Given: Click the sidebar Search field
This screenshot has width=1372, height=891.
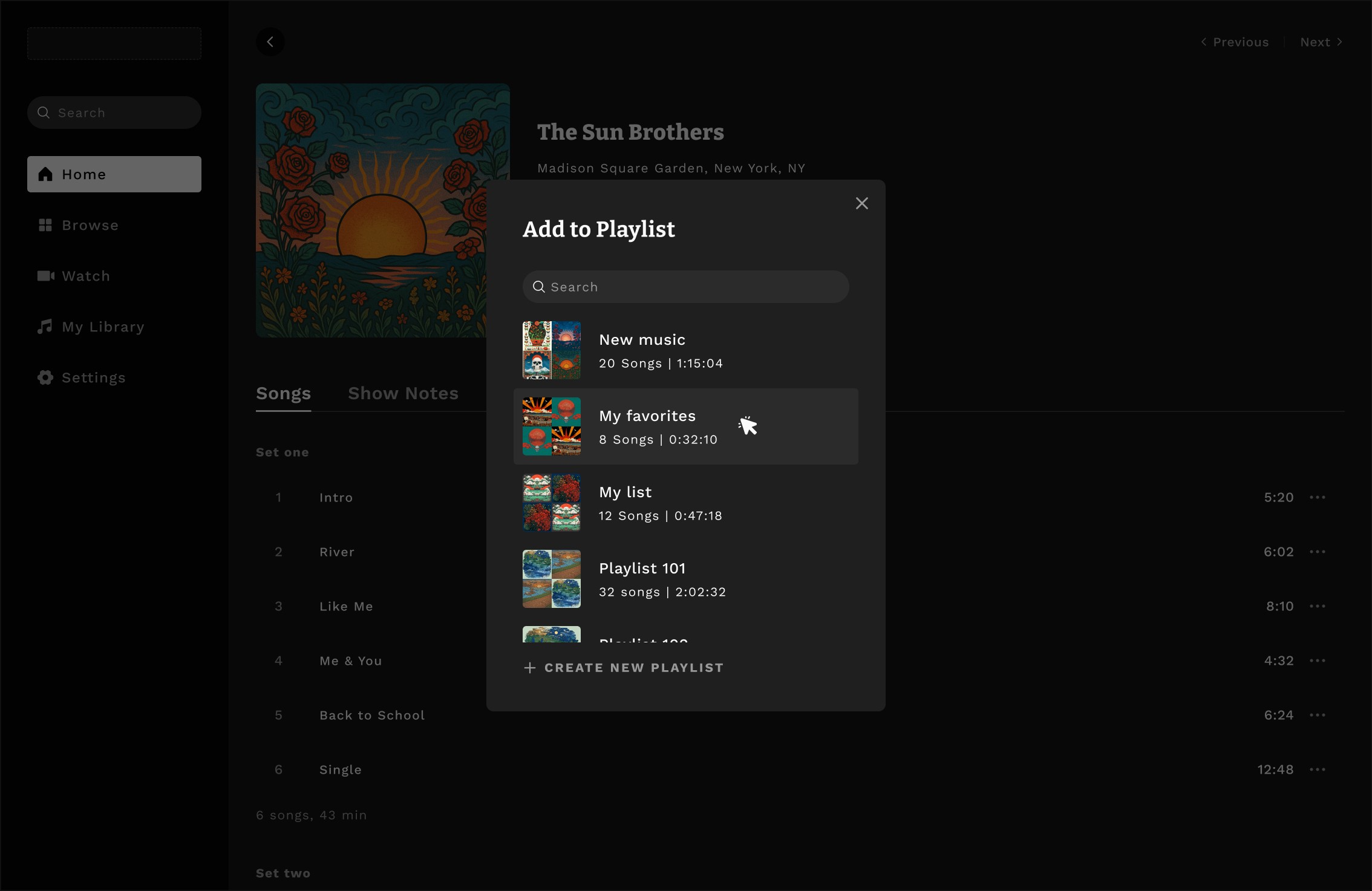Looking at the screenshot, I should click(114, 113).
